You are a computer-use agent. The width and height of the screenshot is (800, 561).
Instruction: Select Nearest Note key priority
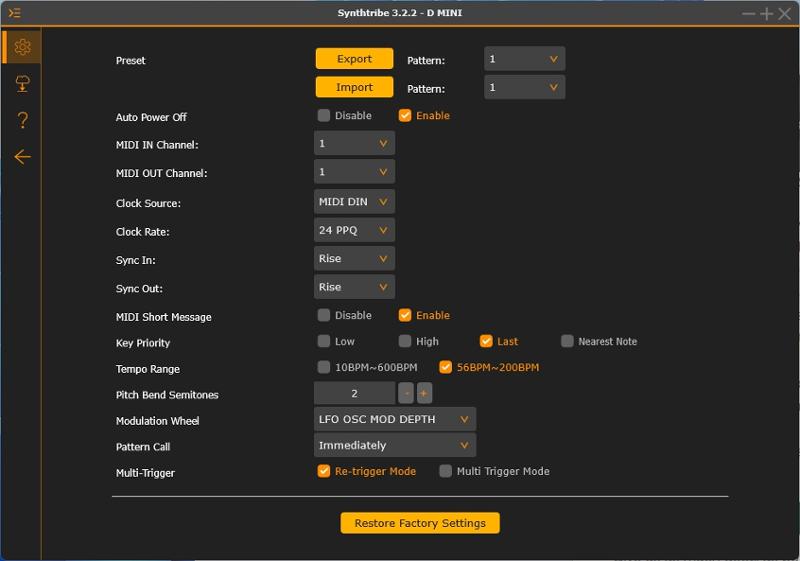(x=567, y=341)
